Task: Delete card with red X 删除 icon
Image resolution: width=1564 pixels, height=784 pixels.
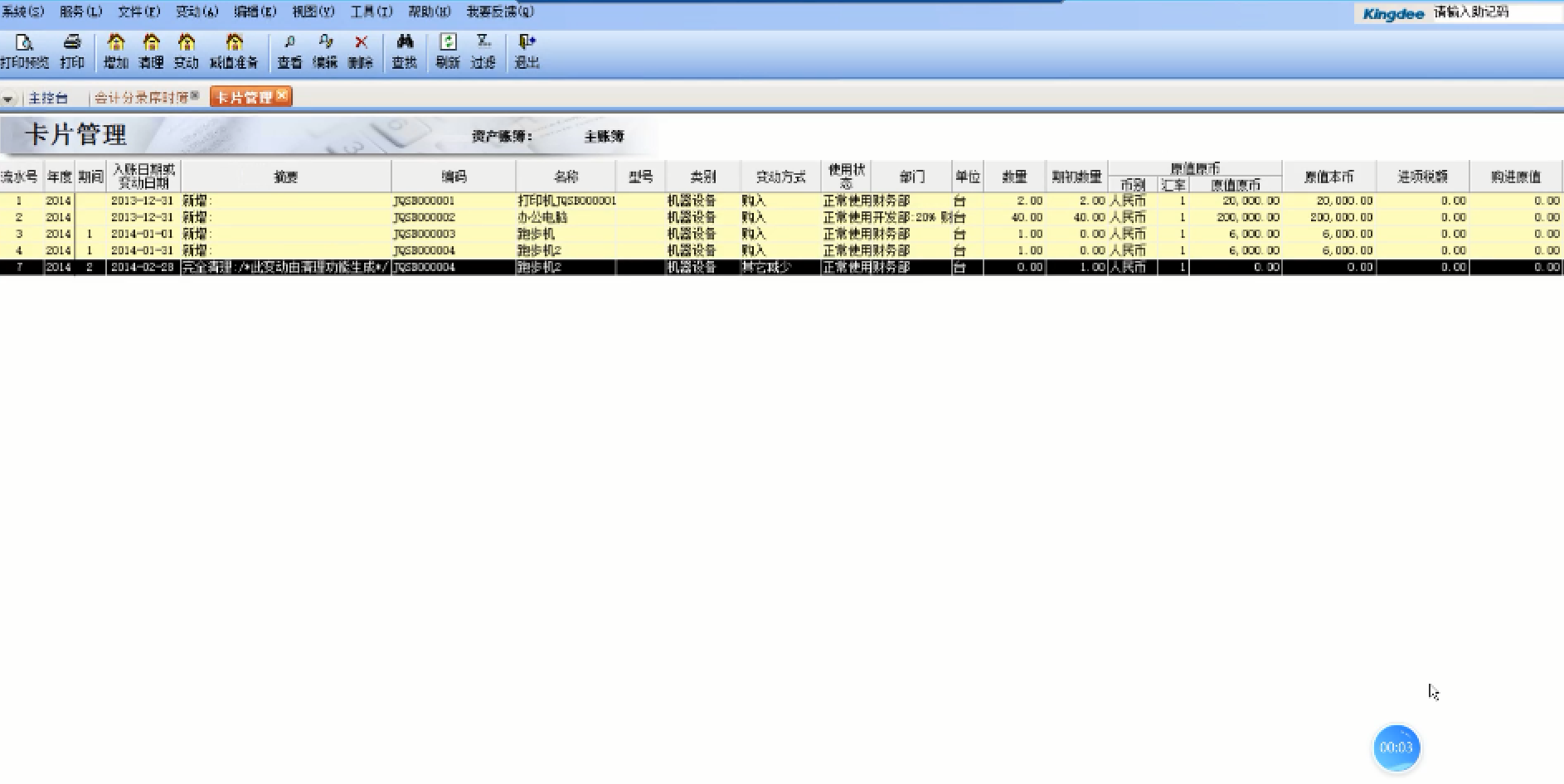Action: (x=361, y=51)
